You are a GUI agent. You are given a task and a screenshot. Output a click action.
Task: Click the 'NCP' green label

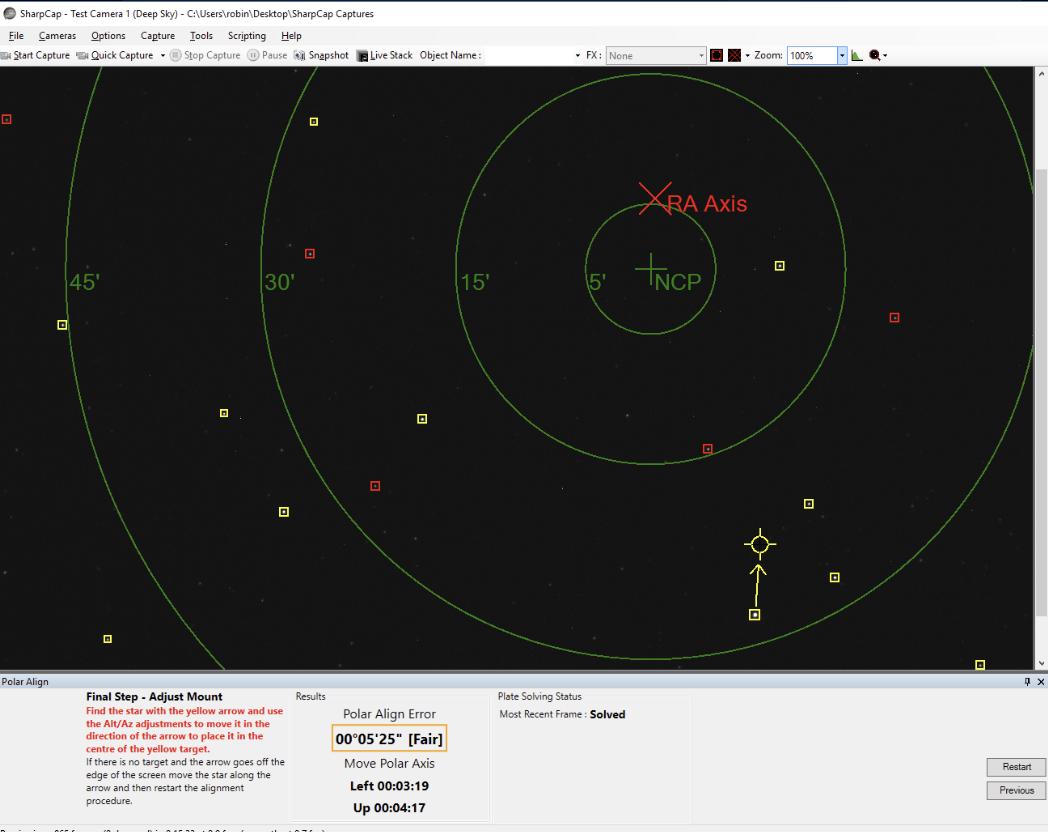pos(678,282)
